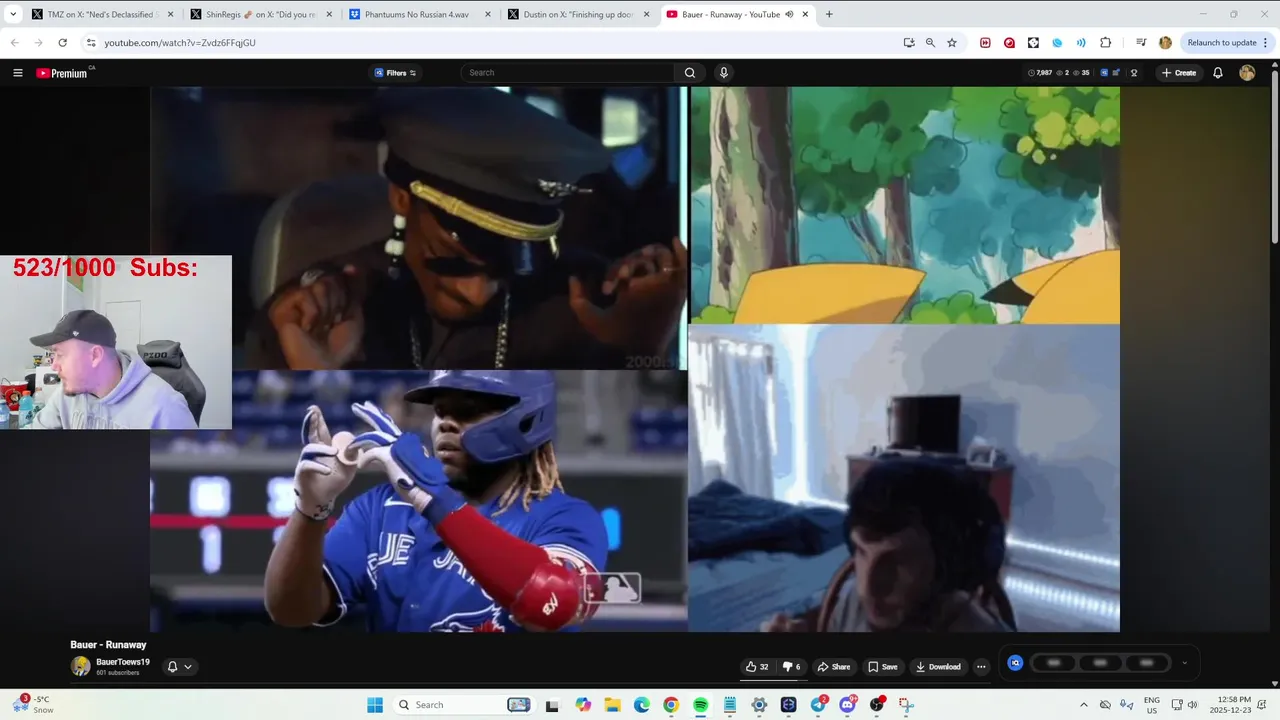
Task: Open more actions ellipsis menu
Action: [981, 667]
